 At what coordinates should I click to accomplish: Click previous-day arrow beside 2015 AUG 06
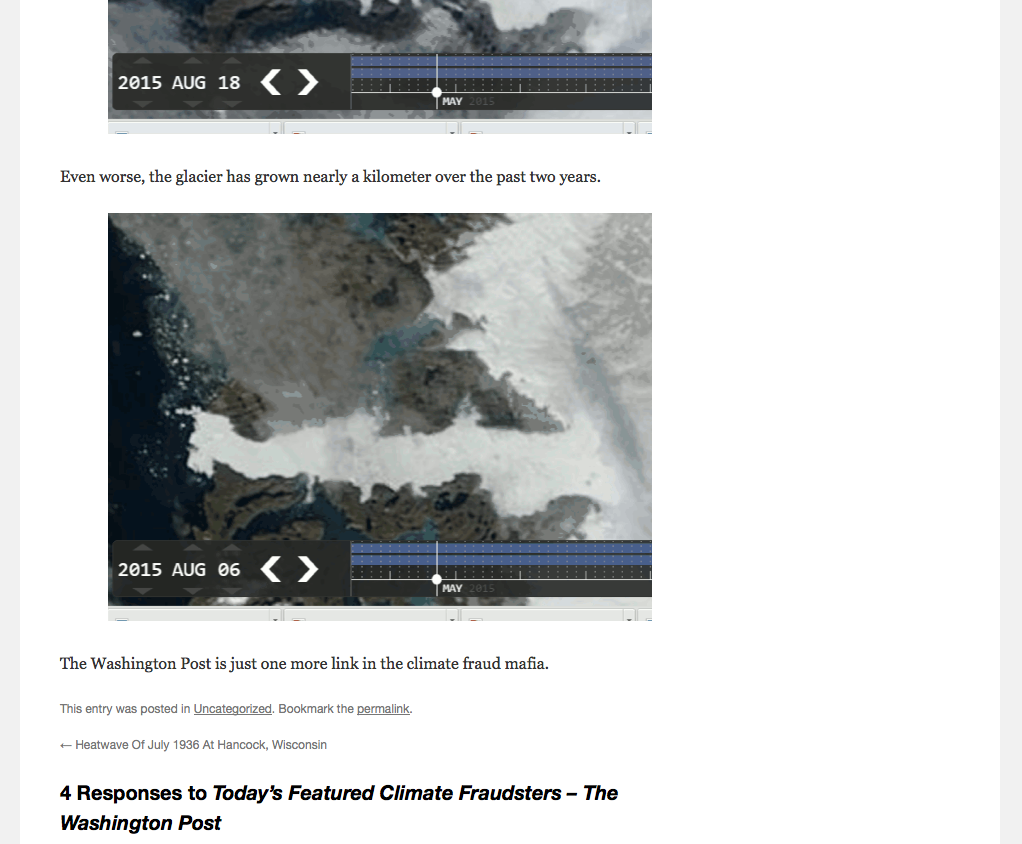click(x=270, y=569)
